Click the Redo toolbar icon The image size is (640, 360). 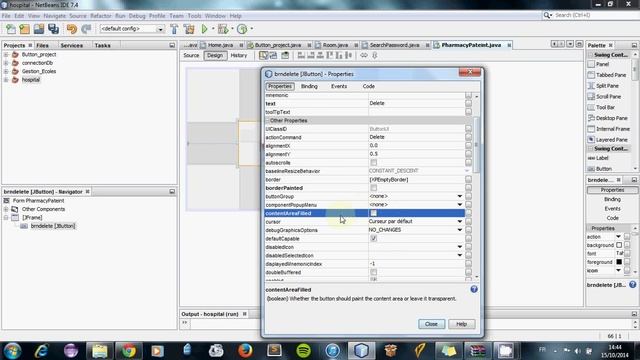pos(86,29)
